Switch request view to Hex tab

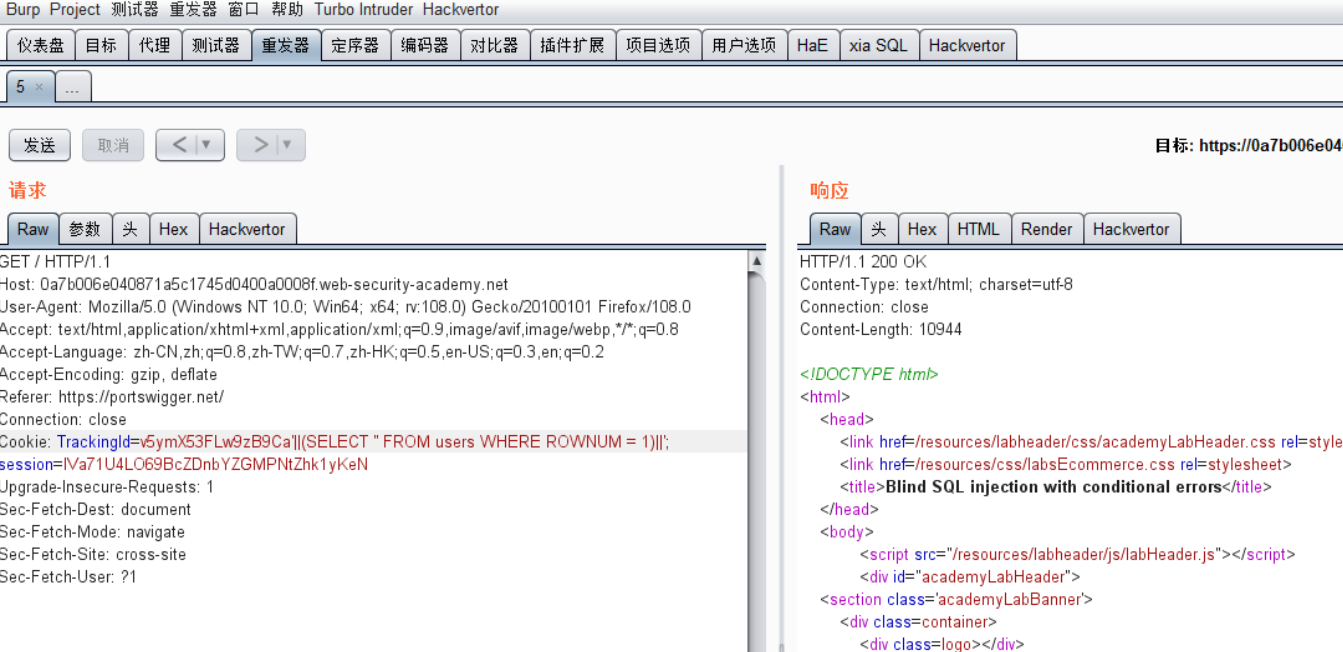point(173,229)
